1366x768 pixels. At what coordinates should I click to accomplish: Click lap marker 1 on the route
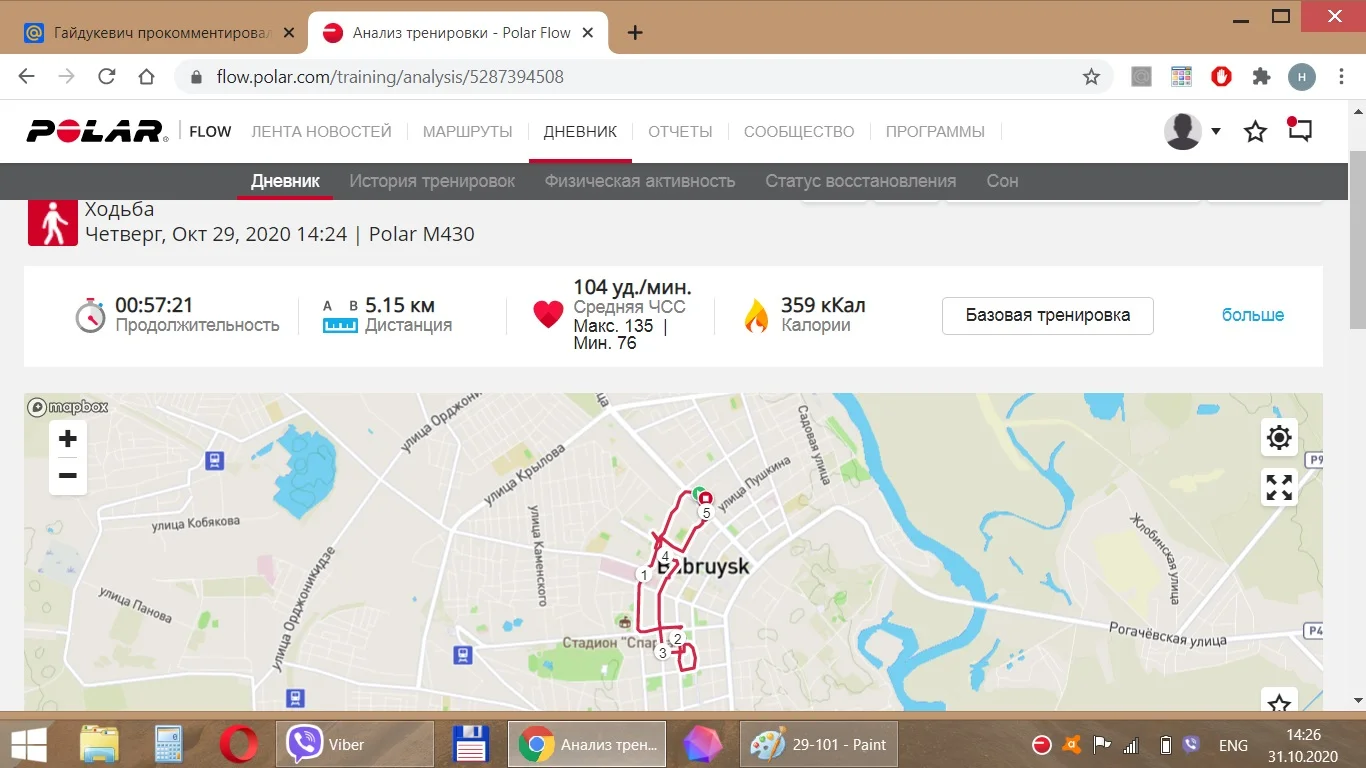[643, 575]
